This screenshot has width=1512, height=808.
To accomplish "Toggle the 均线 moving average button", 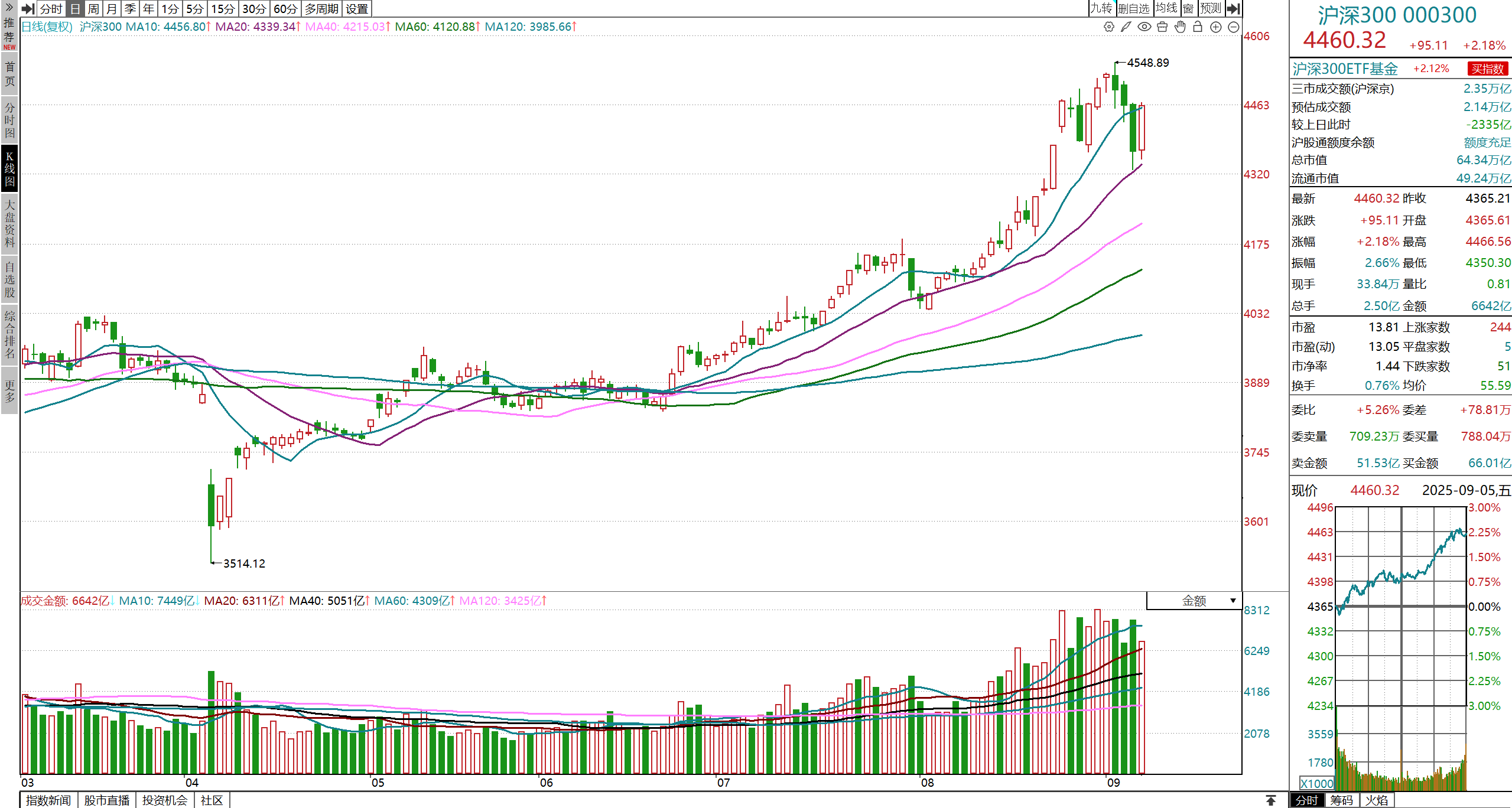I will pos(1166,8).
